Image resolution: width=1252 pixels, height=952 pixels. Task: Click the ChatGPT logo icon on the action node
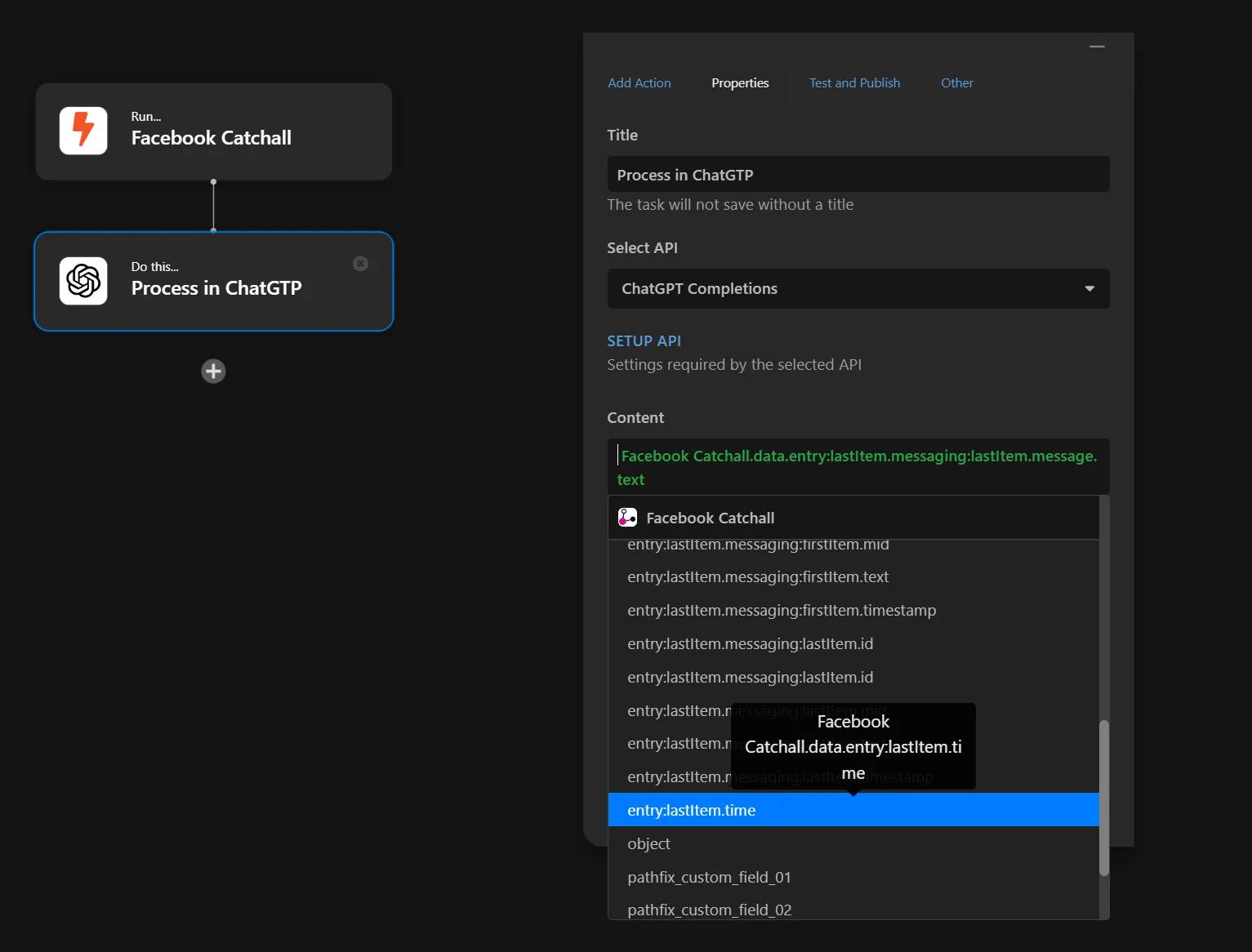(83, 281)
